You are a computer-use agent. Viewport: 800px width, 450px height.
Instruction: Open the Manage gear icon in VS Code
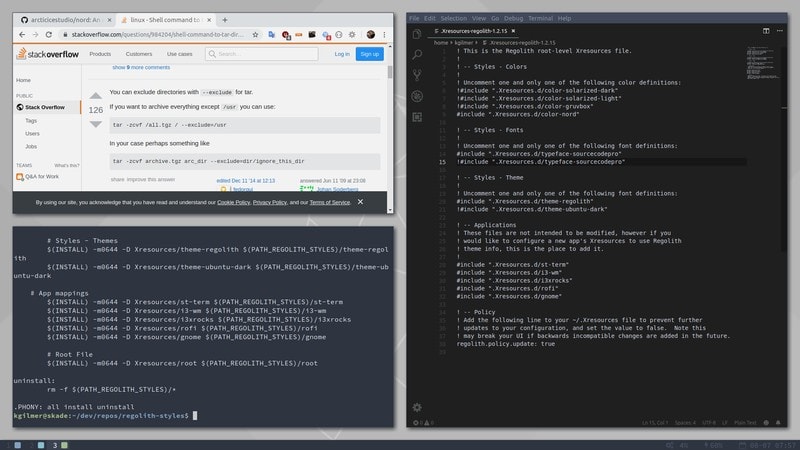pyautogui.click(x=417, y=407)
